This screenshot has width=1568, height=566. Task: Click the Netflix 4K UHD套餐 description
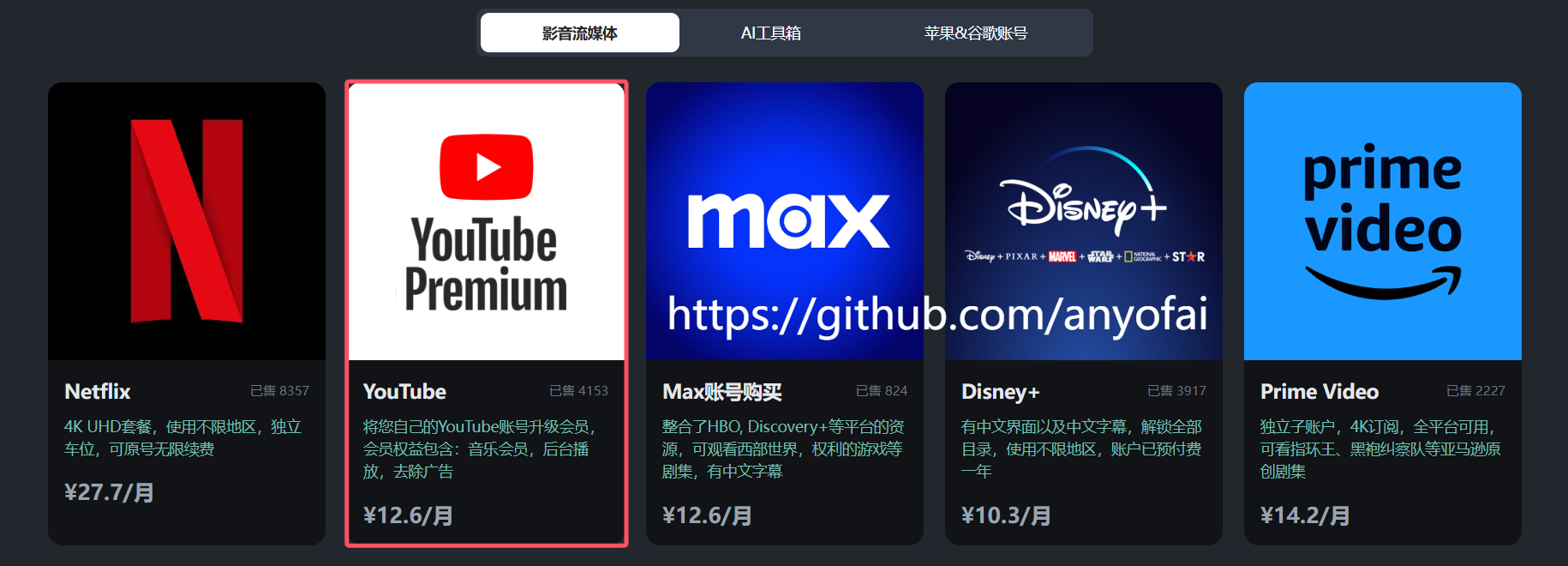tap(183, 437)
